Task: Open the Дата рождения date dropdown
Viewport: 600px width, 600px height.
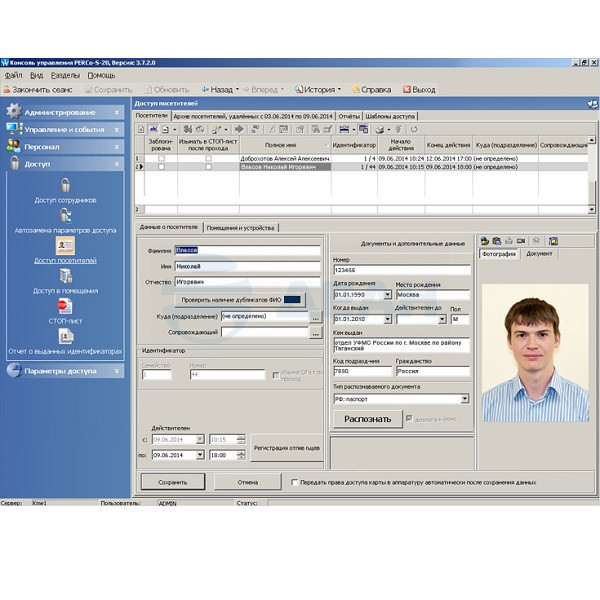Action: coord(387,295)
